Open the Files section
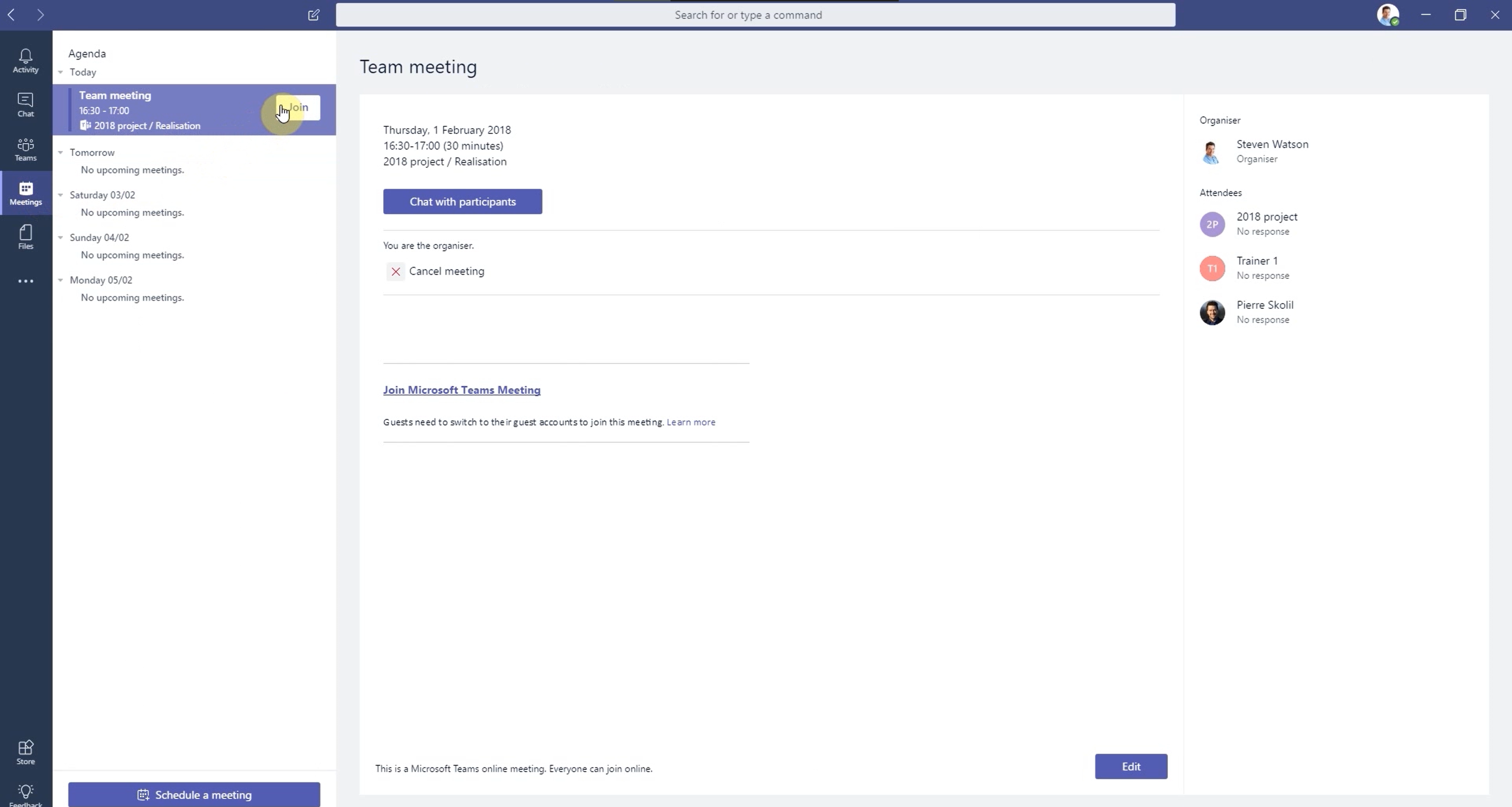Viewport: 1512px width, 807px height. 26,237
